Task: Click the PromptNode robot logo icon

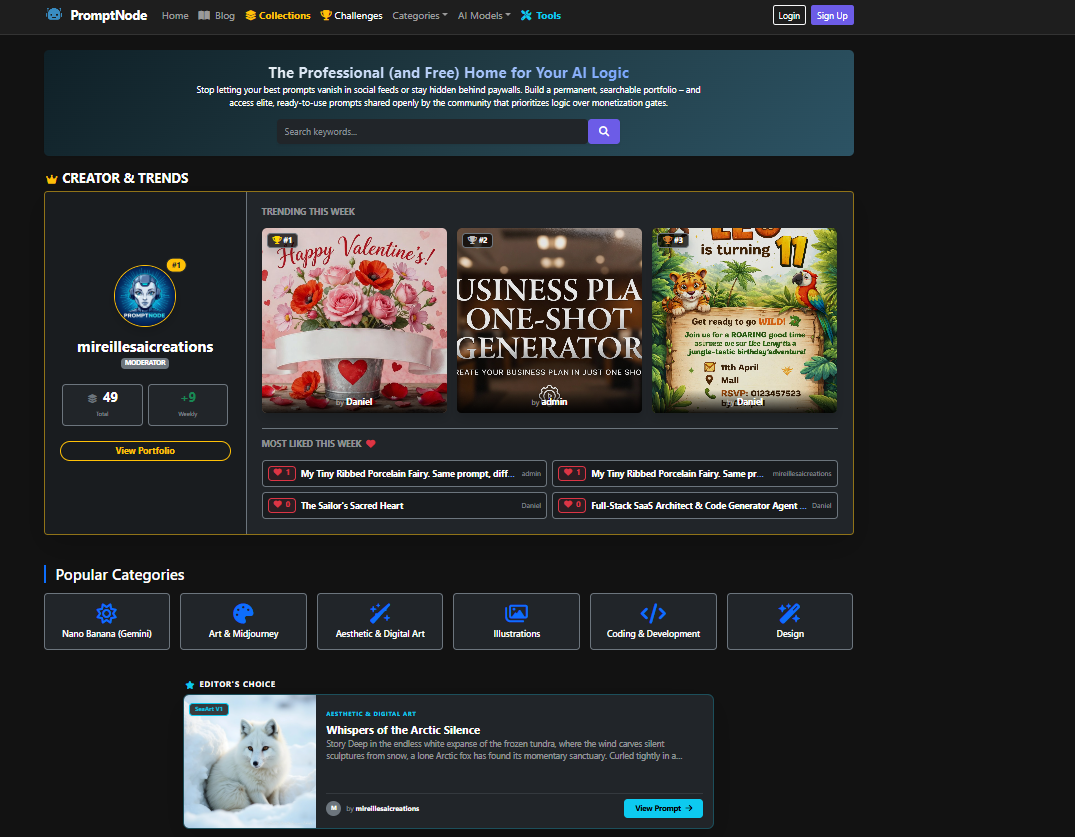Action: (x=53, y=15)
